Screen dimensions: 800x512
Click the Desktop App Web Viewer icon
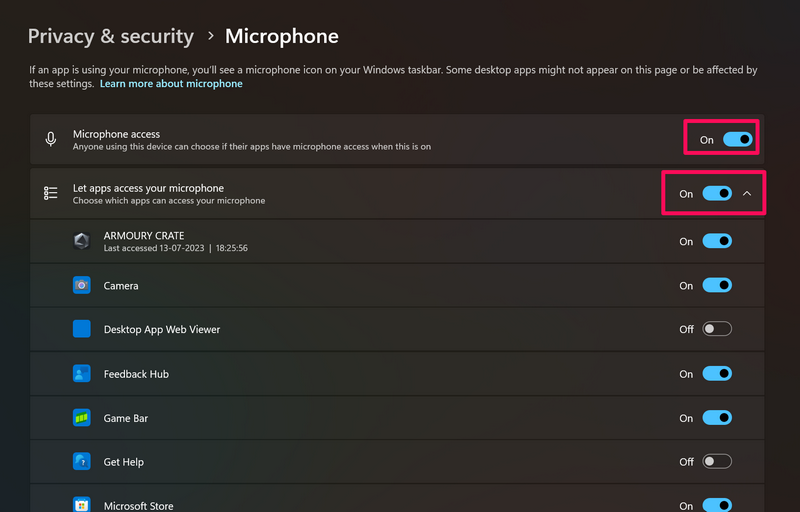(x=82, y=329)
